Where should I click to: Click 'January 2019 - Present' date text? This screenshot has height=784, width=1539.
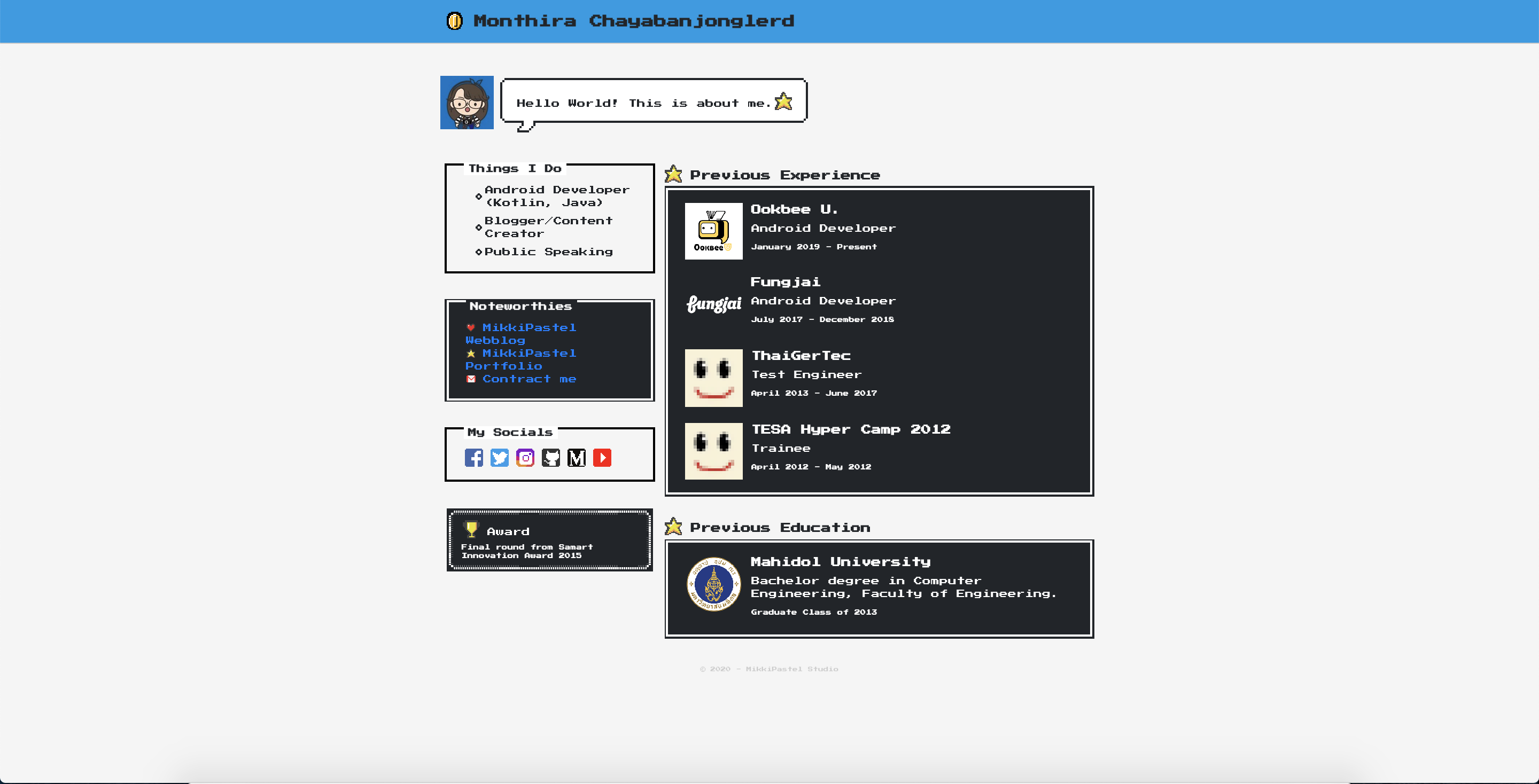click(814, 247)
